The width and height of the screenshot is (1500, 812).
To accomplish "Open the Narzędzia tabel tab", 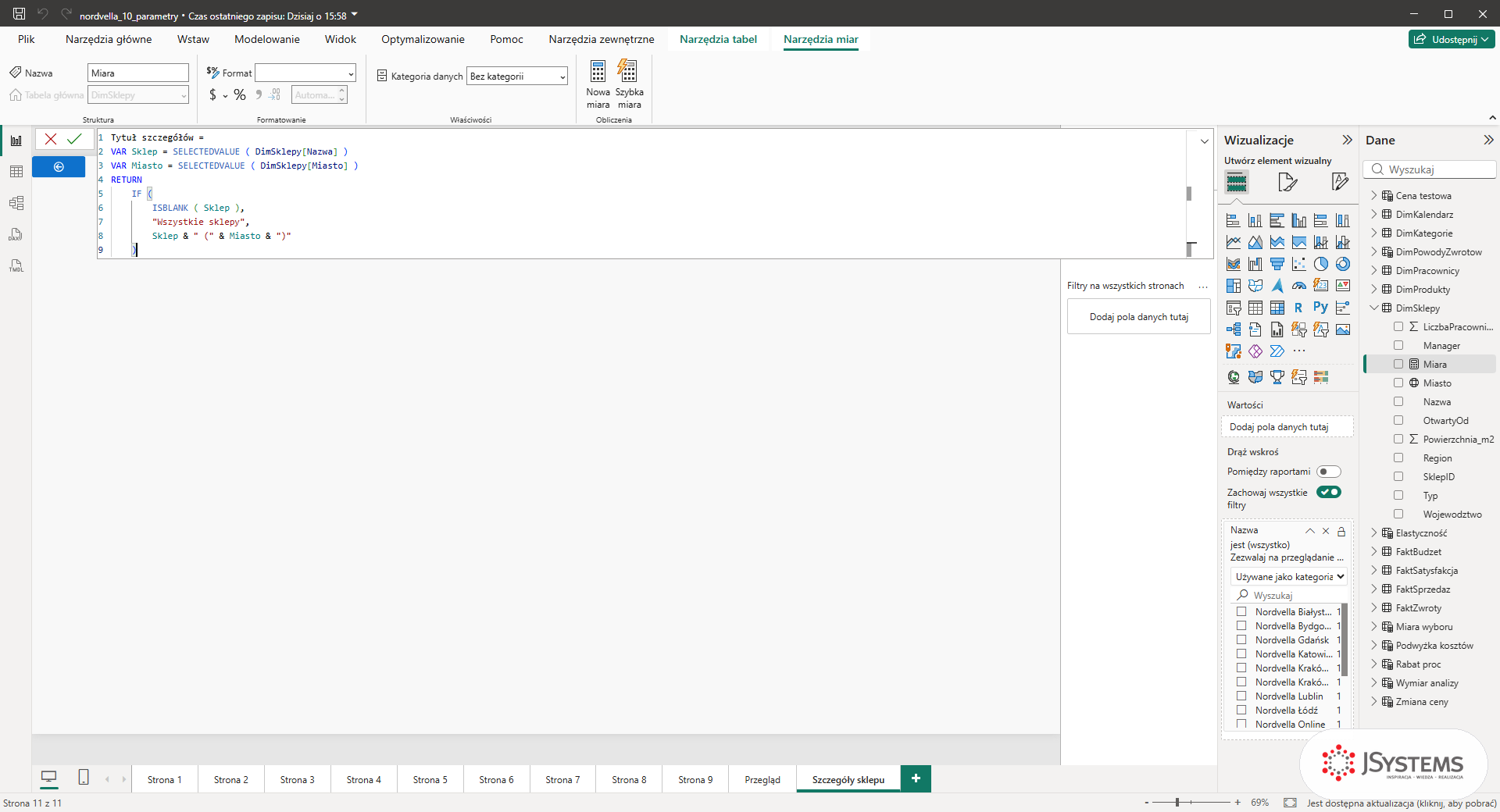I will [718, 39].
